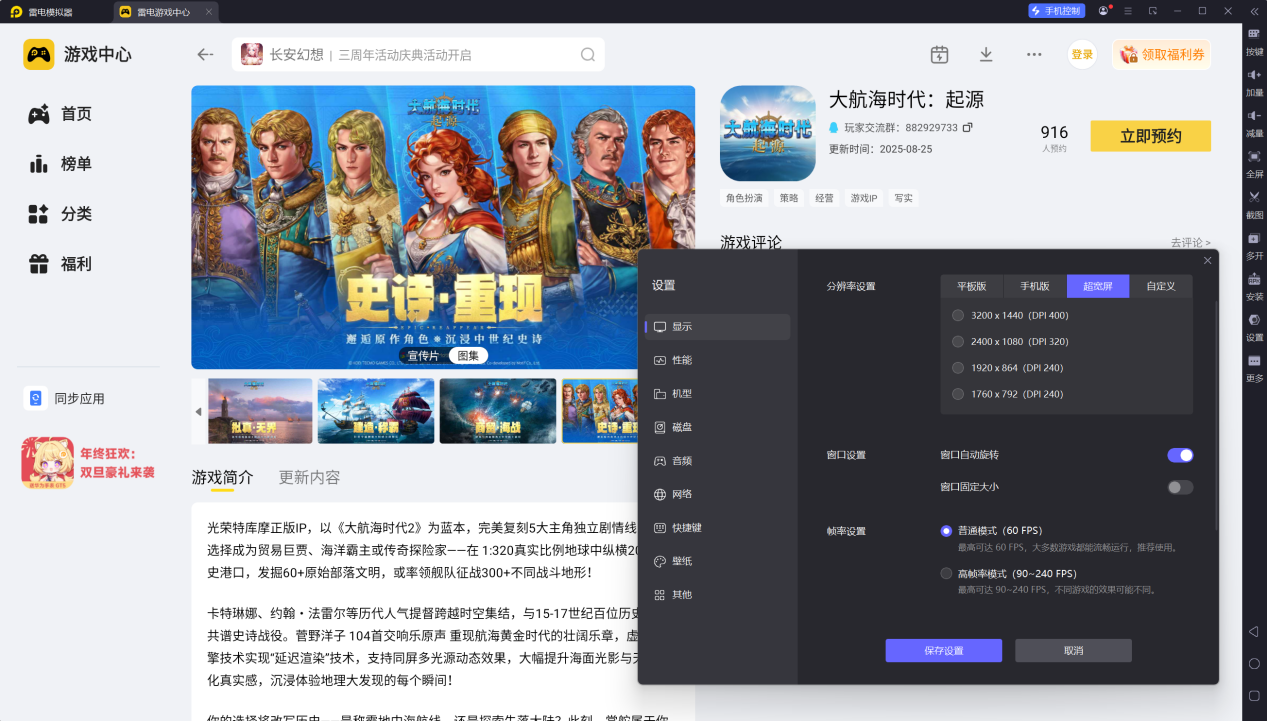Open 磁盘 settings category
This screenshot has height=721, width=1267.
click(x=717, y=427)
